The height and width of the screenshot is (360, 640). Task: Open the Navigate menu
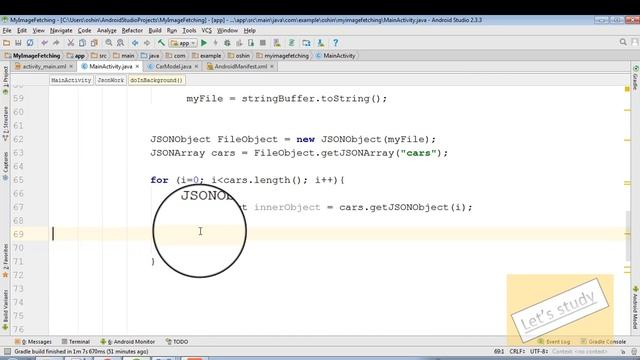pos(61,31)
